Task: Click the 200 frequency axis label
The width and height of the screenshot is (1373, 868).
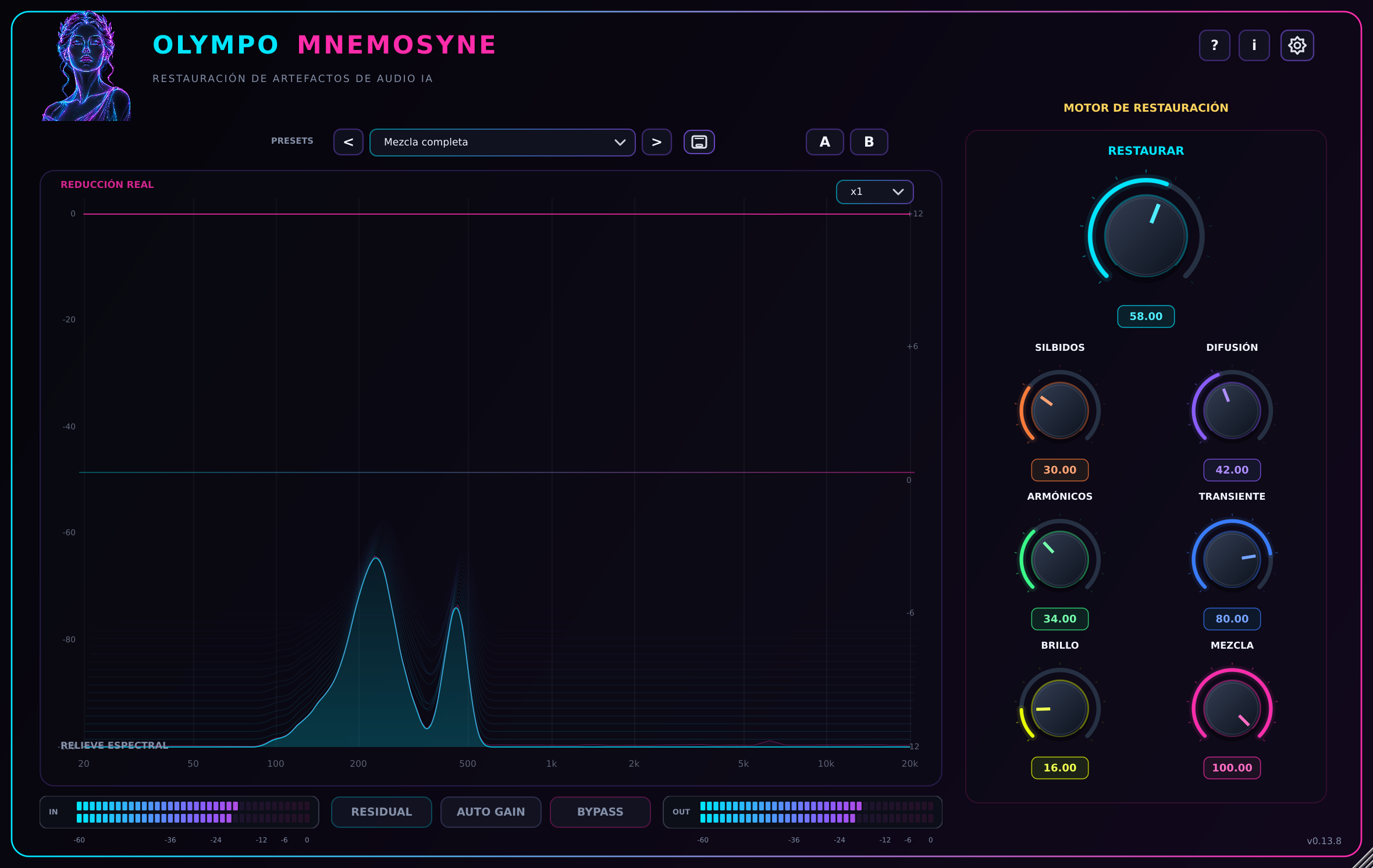Action: [x=358, y=763]
